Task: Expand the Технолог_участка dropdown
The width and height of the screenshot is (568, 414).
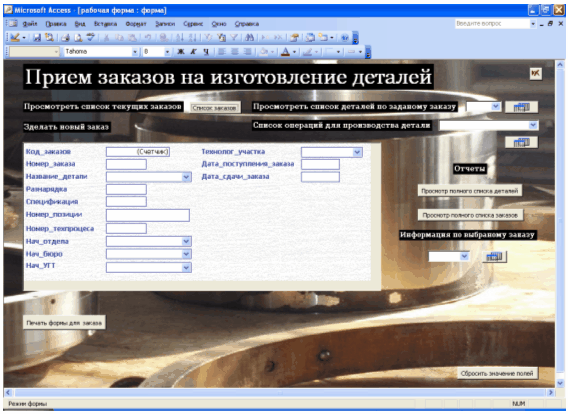Action: [357, 152]
